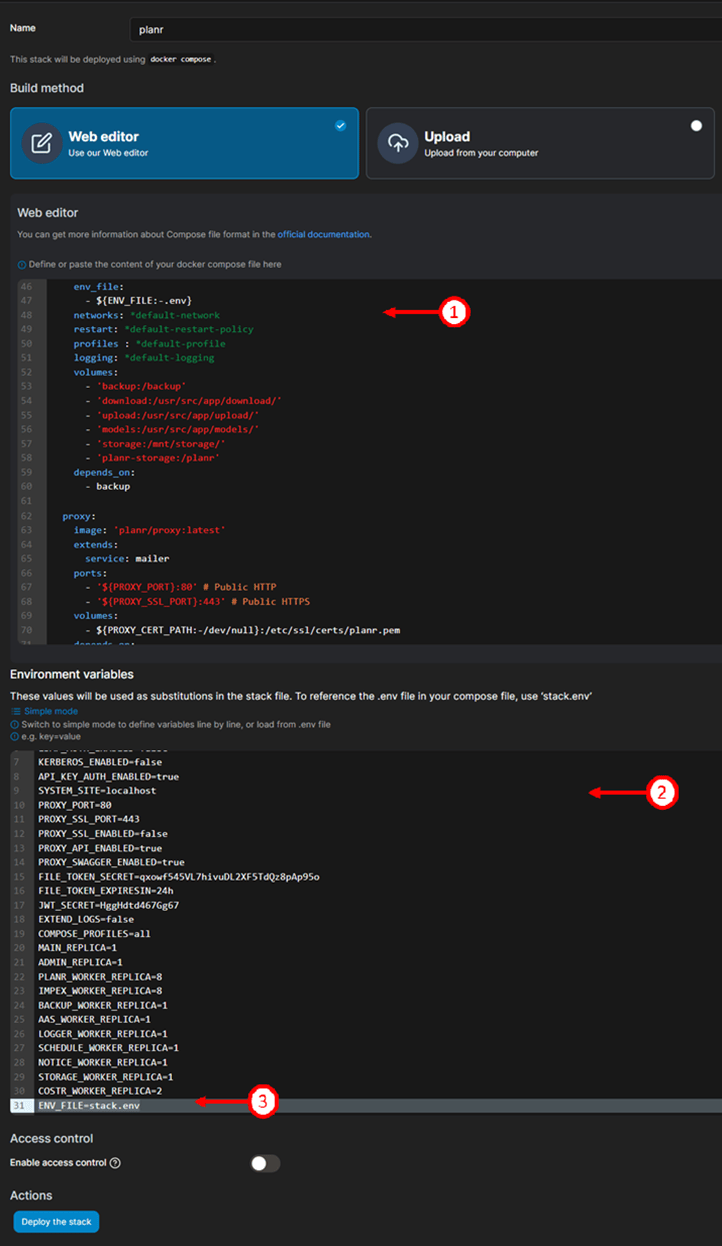Click into the Name field containing planr
Viewport: 722px width, 1246px height.
(x=420, y=29)
